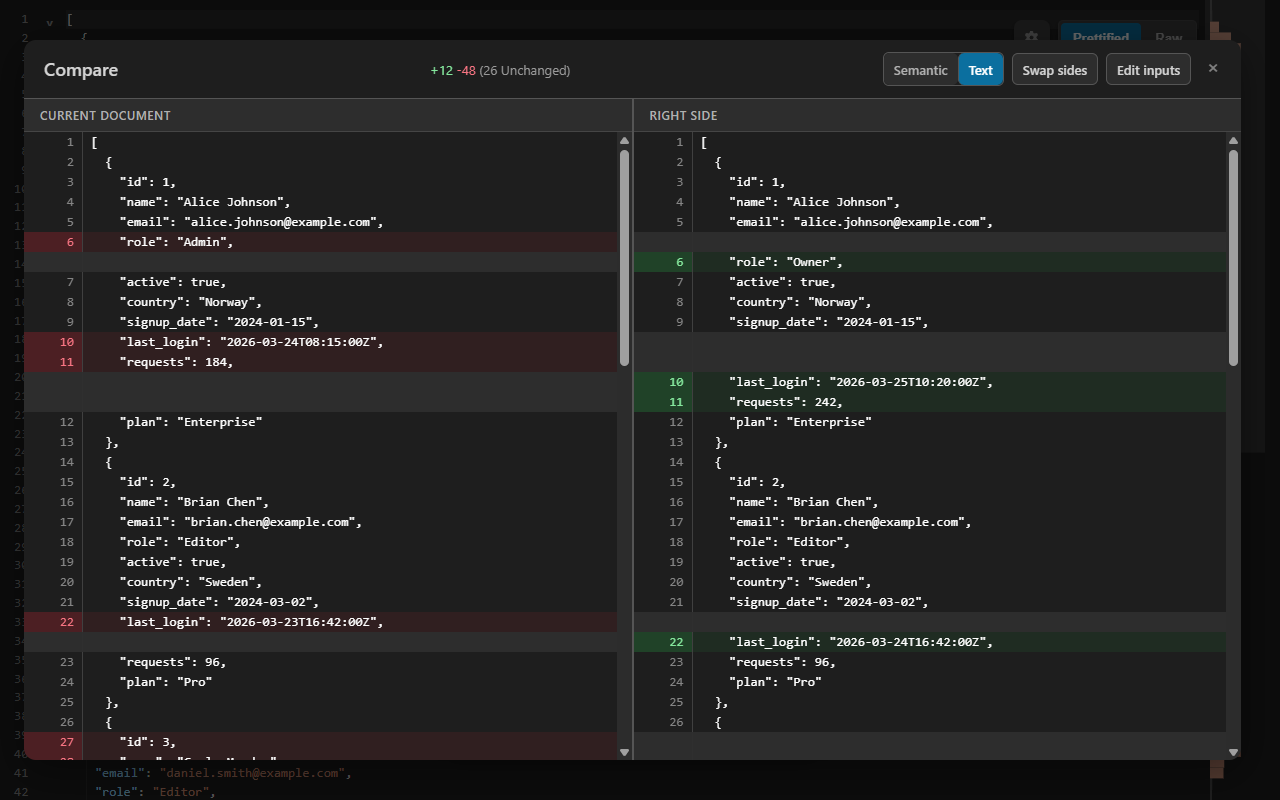Viewport: 1280px width, 800px height.
Task: Click "name": "Alice Johnson" in left pane
Action: pos(205,202)
